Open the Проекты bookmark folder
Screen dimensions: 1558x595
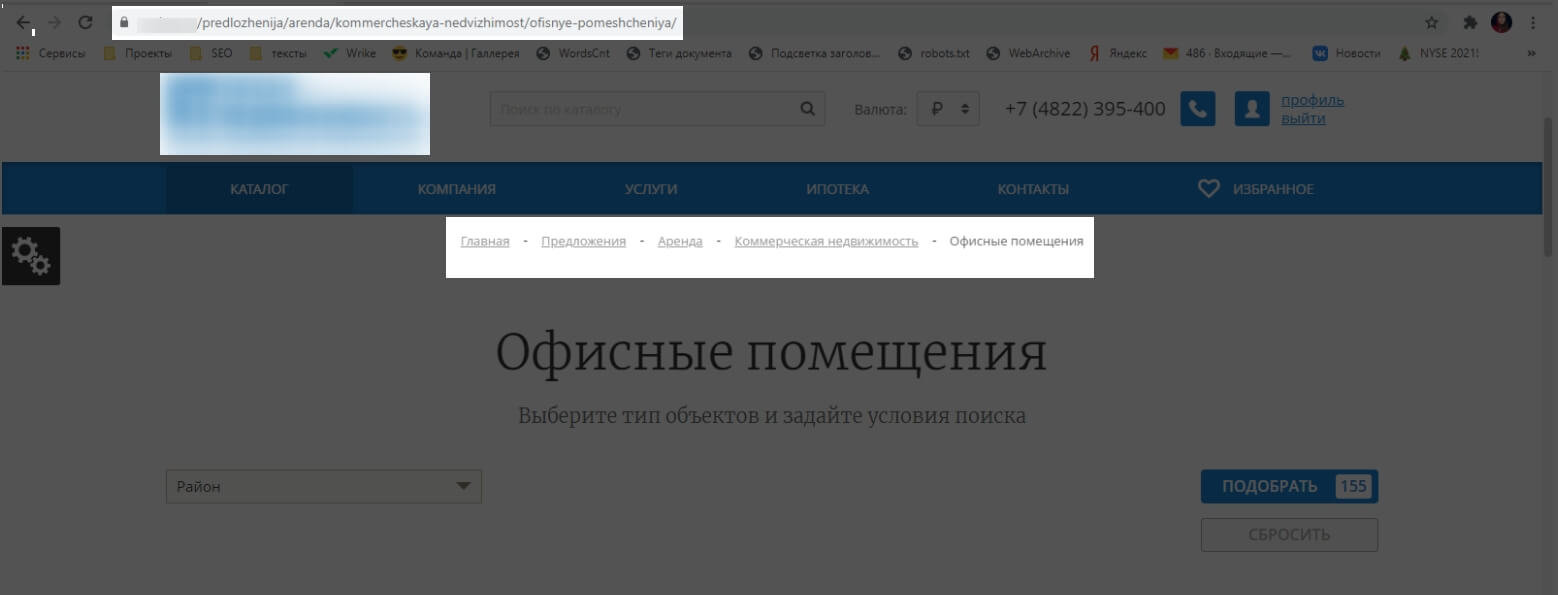[137, 53]
